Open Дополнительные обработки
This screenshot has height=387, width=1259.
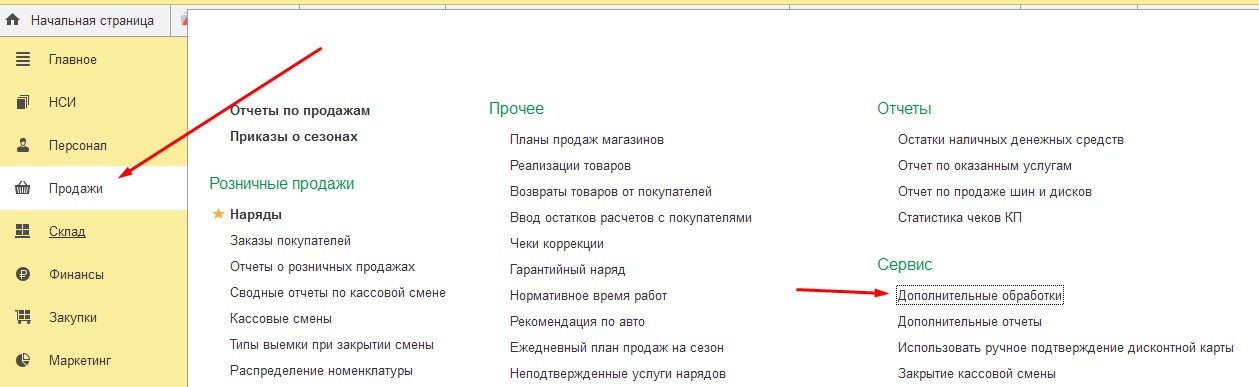pyautogui.click(x=980, y=296)
